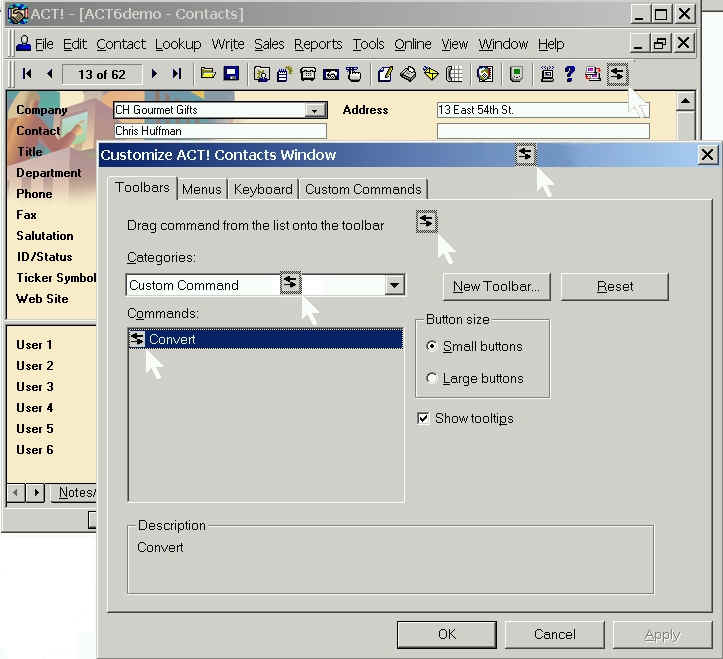Viewport: 723px width, 659px height.
Task: Click the blue floppy Save icon
Action: tap(231, 73)
